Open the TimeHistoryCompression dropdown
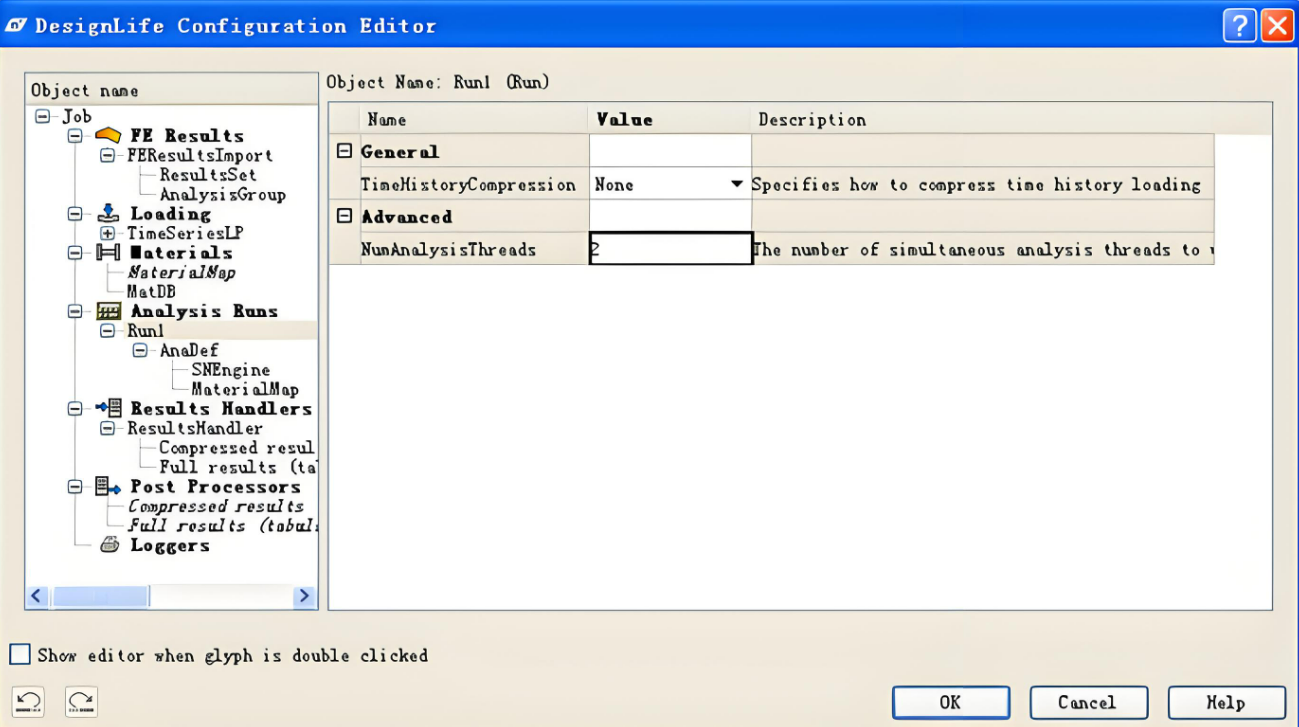 tap(737, 184)
